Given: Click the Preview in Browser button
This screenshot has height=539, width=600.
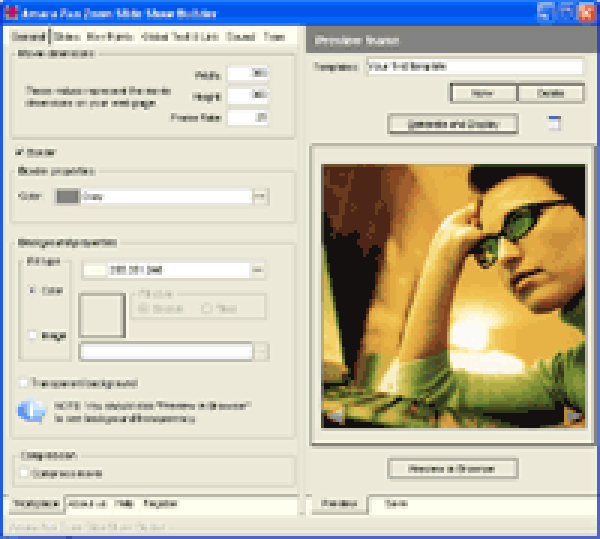Looking at the screenshot, I should pyautogui.click(x=453, y=469).
